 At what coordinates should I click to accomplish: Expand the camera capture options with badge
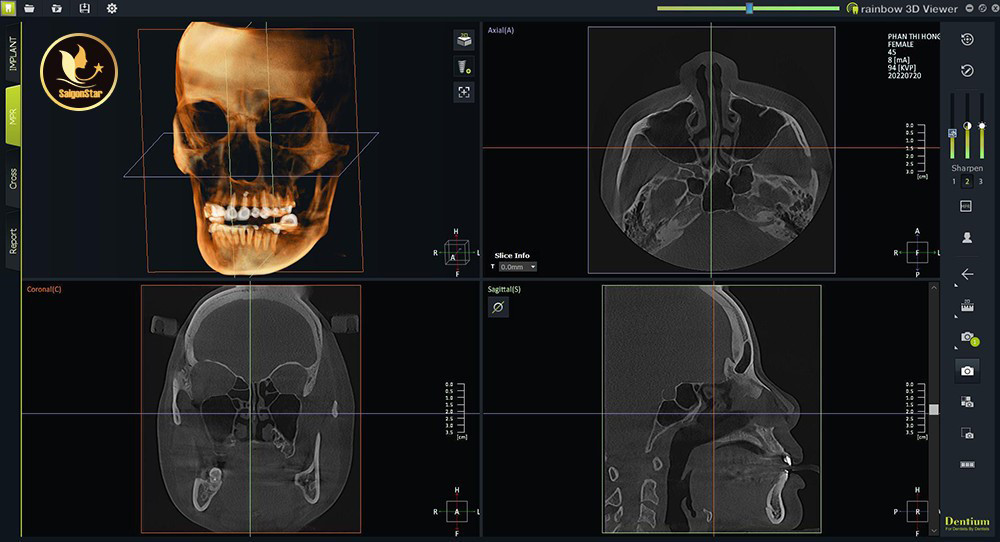coord(967,338)
